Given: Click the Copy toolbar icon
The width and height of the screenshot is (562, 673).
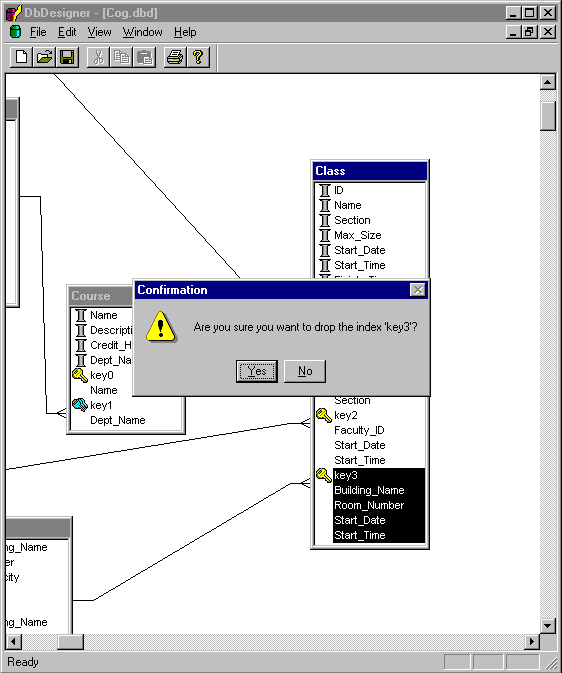Looking at the screenshot, I should click(x=122, y=57).
